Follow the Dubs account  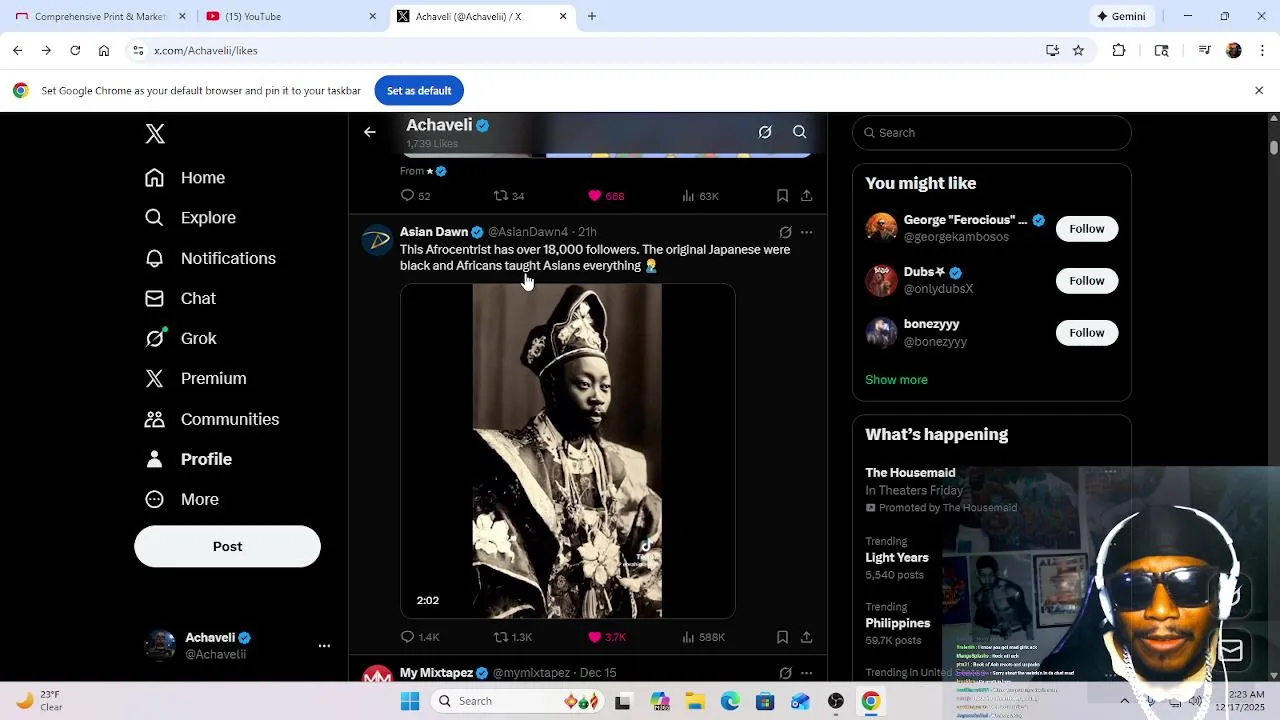click(1087, 281)
